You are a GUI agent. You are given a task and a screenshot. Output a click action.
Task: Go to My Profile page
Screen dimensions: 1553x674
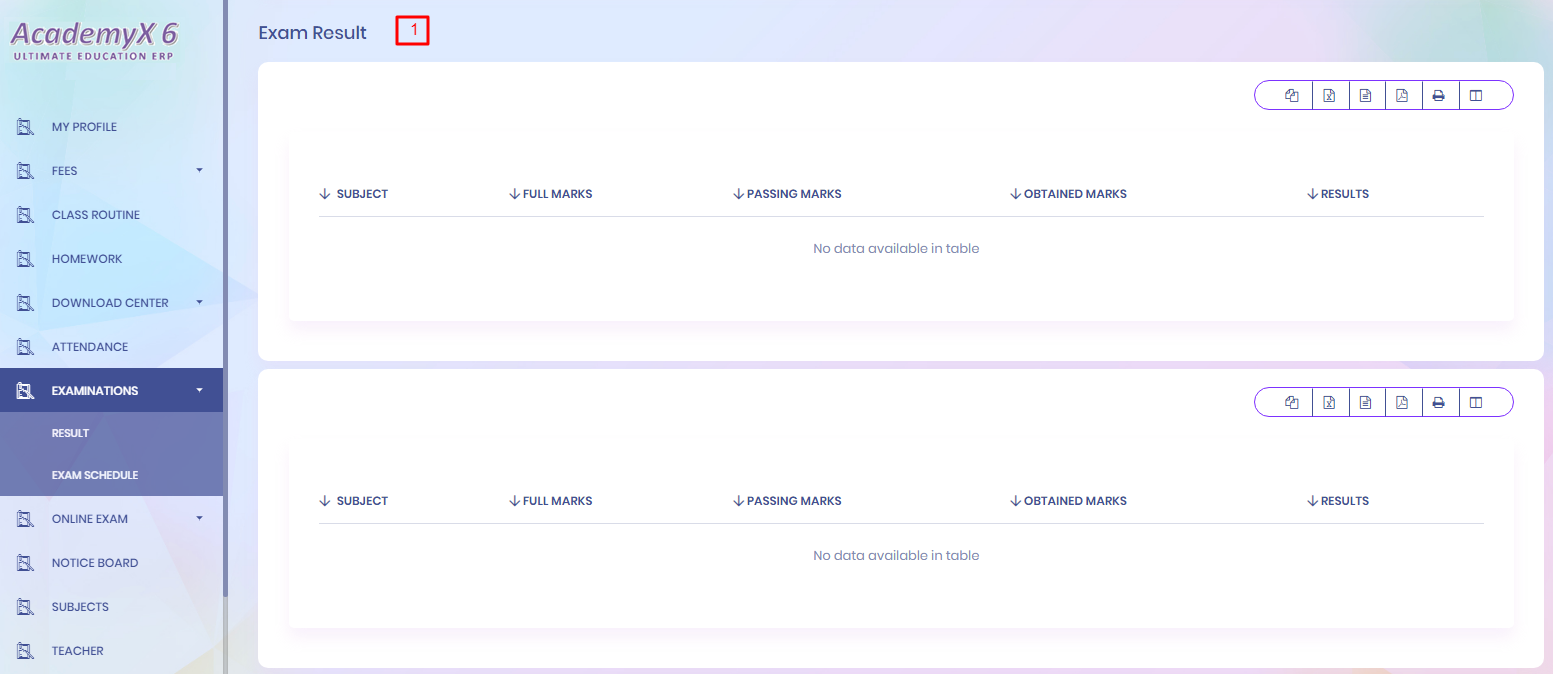click(84, 127)
